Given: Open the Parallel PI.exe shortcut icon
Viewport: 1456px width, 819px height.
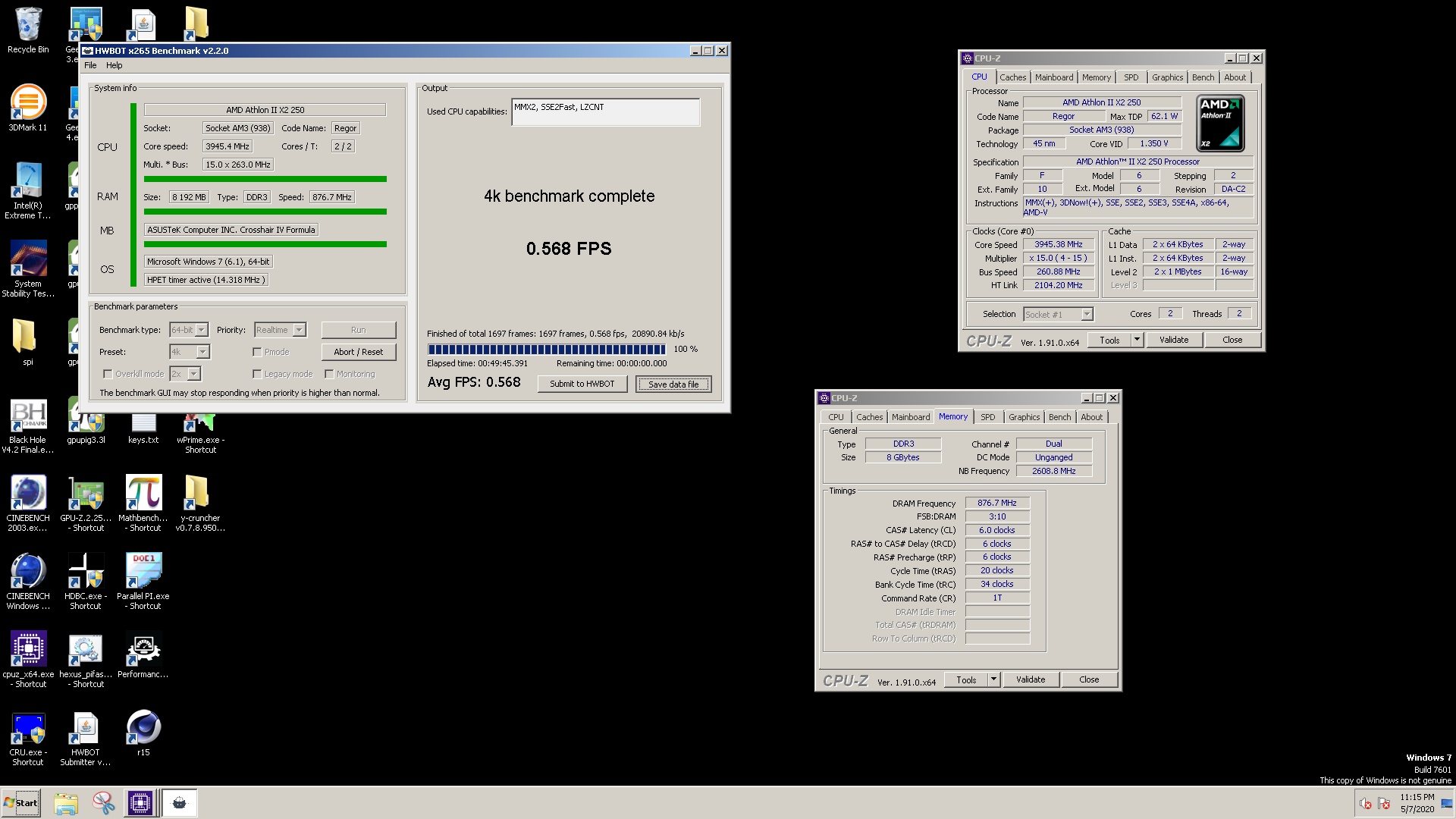Looking at the screenshot, I should tap(143, 582).
